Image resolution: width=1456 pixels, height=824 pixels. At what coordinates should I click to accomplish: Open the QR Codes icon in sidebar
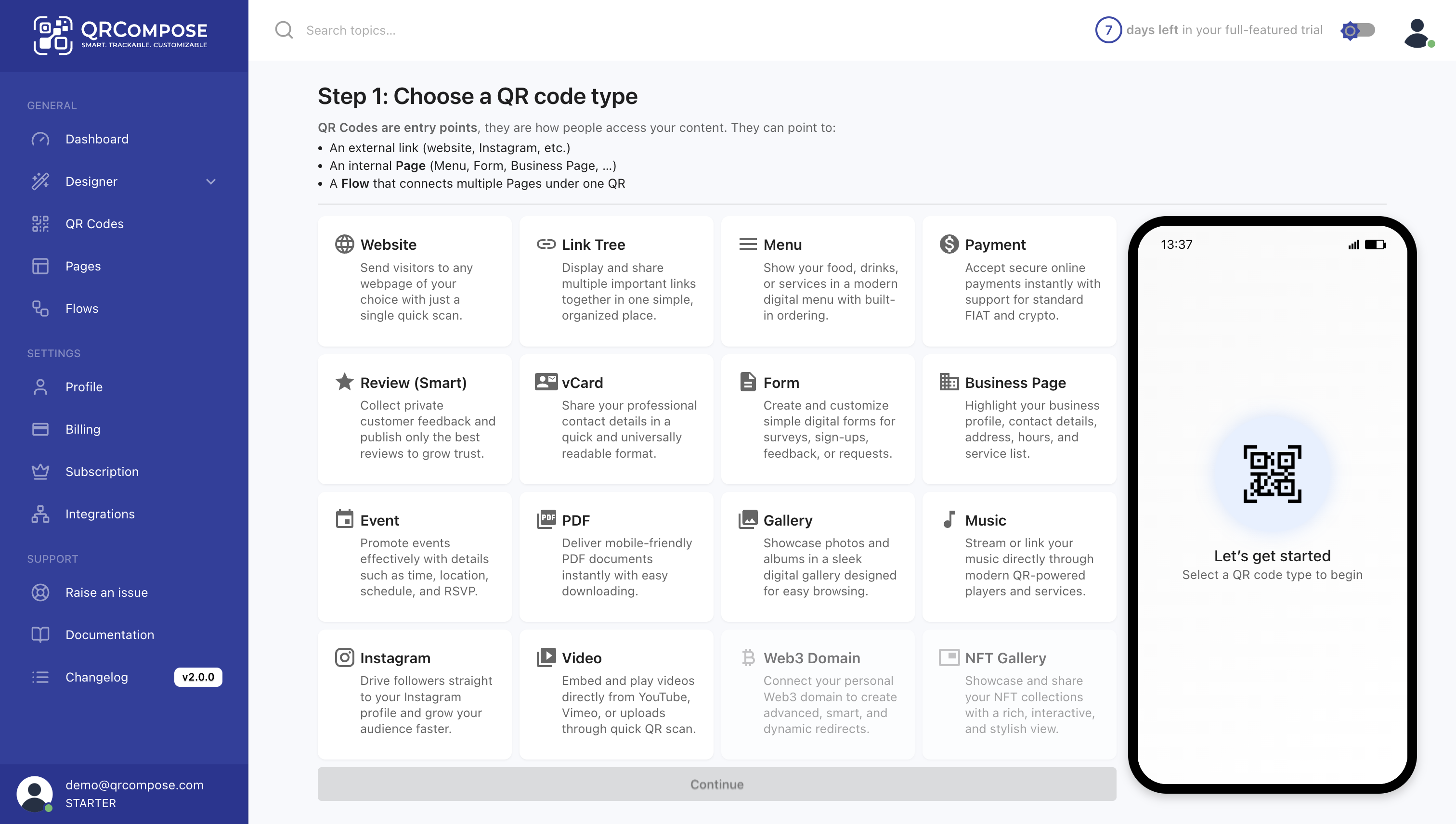(x=40, y=223)
